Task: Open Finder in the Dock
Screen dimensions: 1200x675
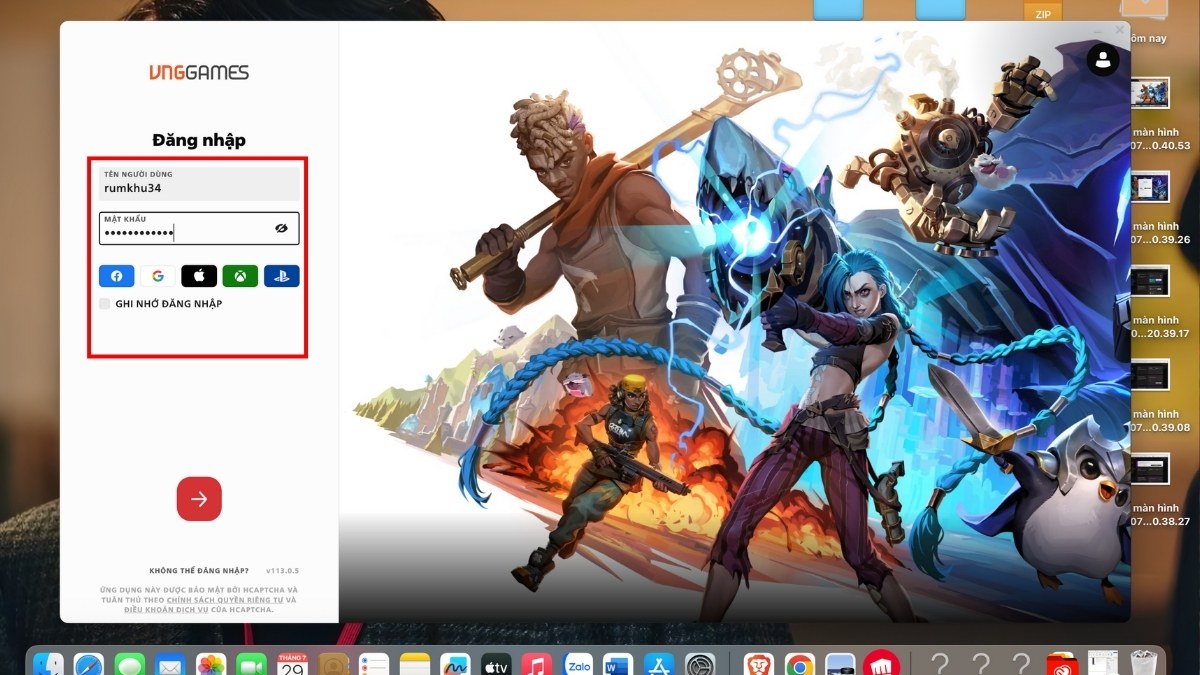Action: (48, 666)
